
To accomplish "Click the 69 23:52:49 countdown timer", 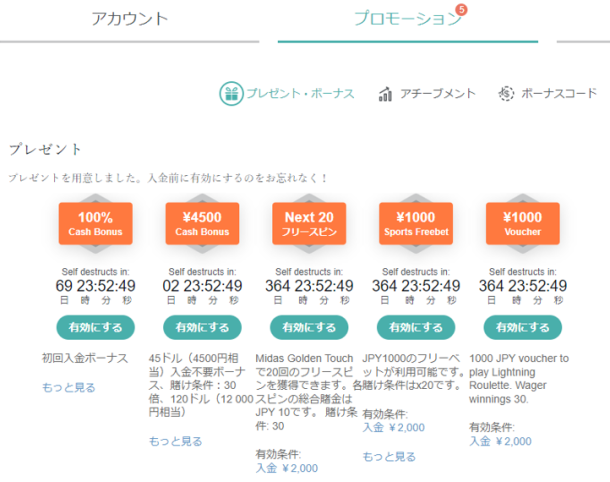I will [96, 286].
